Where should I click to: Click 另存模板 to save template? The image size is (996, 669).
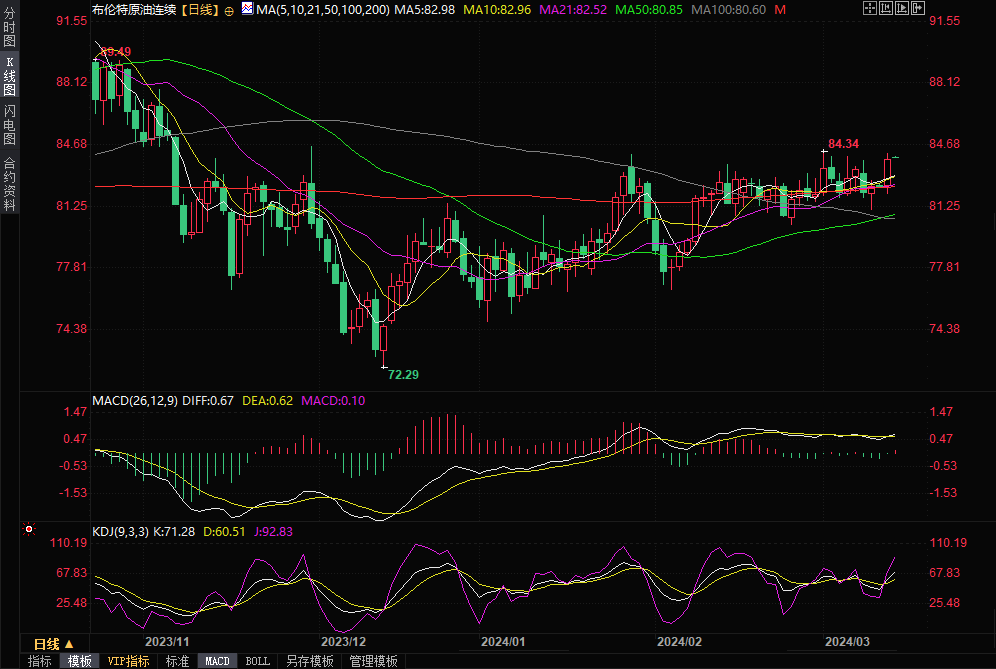point(309,661)
